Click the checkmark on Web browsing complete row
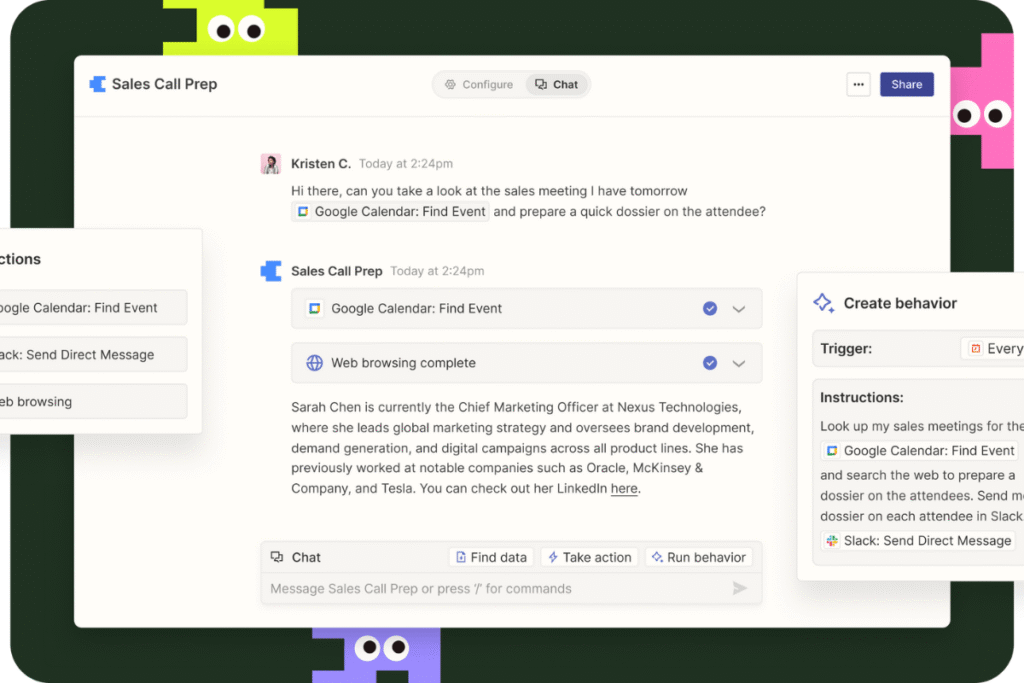This screenshot has width=1024, height=683. pos(710,363)
